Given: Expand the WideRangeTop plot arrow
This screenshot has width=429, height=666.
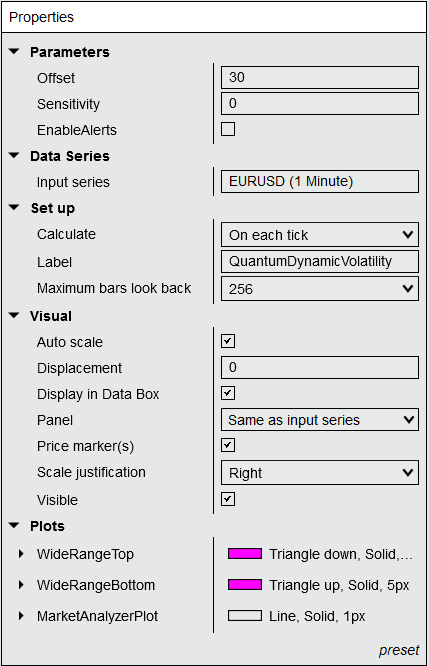Looking at the screenshot, I should 21,554.
